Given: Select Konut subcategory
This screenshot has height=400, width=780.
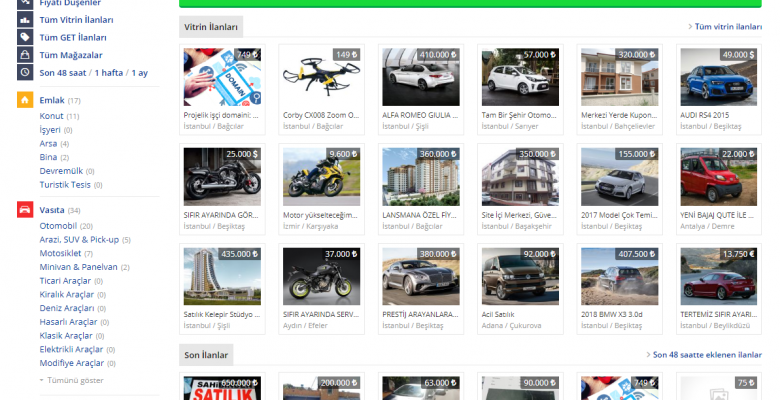Looking at the screenshot, I should coord(52,116).
